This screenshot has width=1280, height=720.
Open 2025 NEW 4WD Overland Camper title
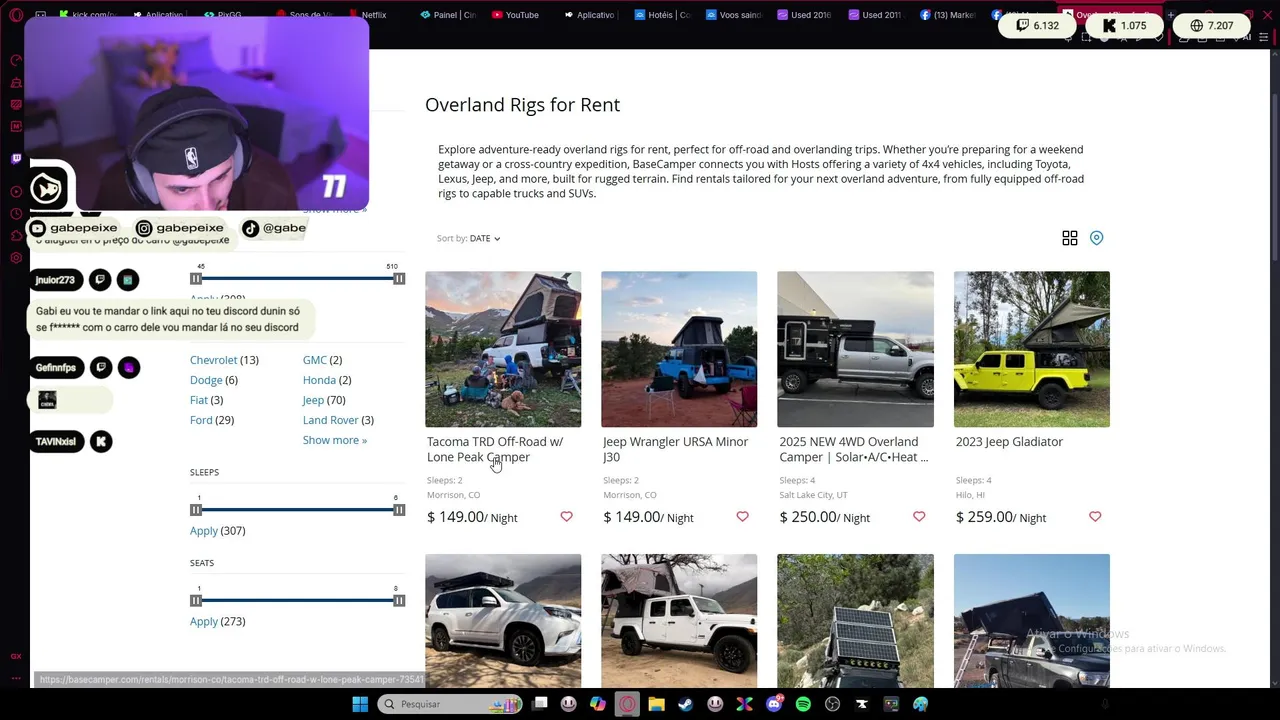coord(853,449)
